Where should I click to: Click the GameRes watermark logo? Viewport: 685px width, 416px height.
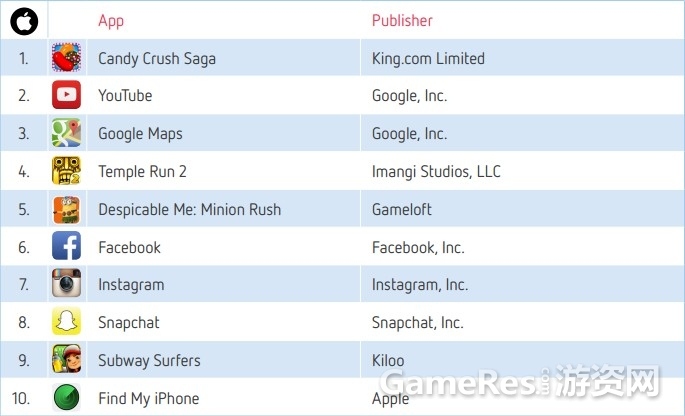coord(520,382)
